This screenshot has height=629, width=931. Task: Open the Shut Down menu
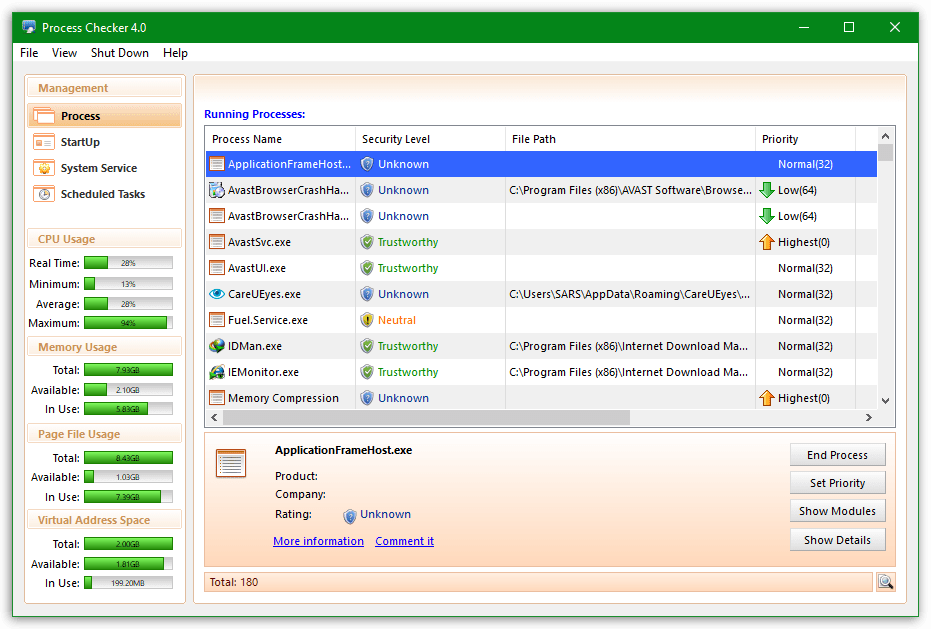pyautogui.click(x=120, y=53)
